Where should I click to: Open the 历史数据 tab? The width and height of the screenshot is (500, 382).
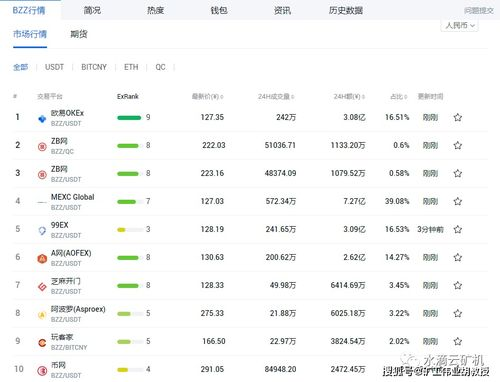tap(346, 10)
